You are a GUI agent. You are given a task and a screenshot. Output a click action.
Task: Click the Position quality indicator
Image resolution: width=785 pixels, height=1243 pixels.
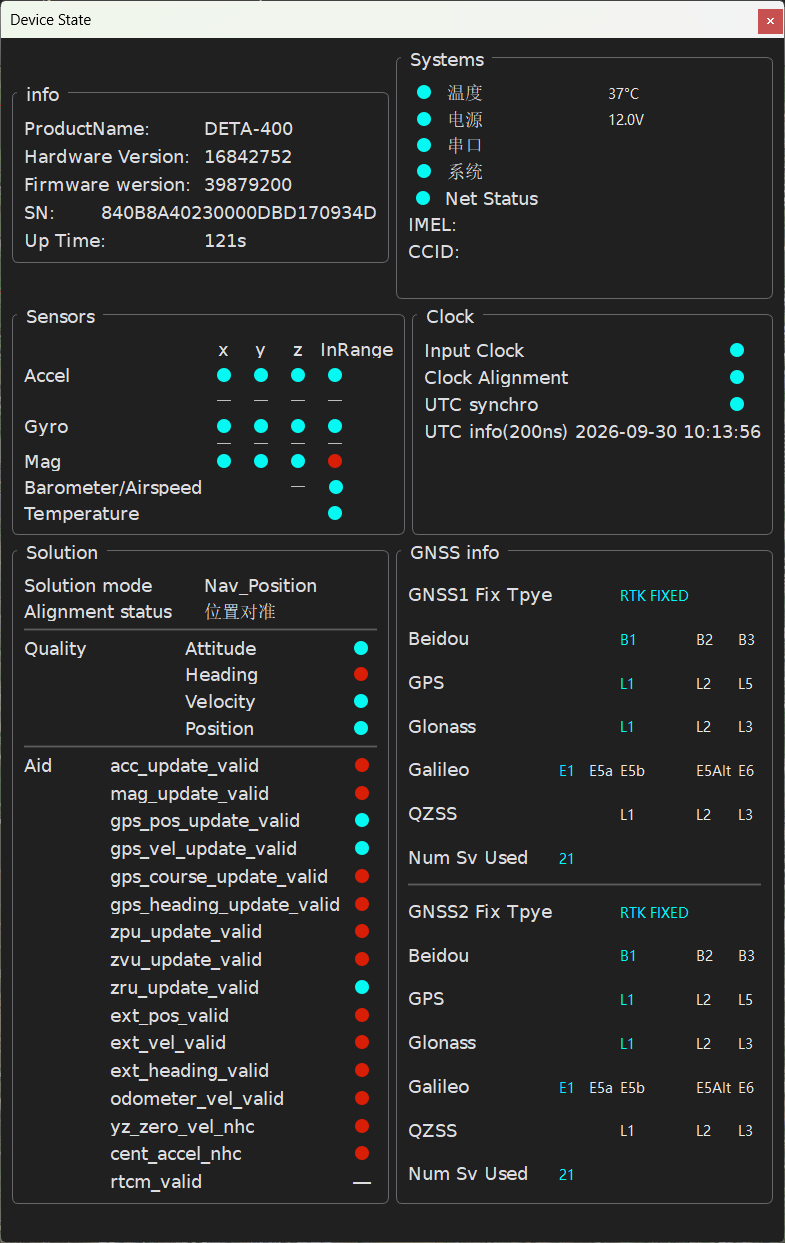click(361, 728)
